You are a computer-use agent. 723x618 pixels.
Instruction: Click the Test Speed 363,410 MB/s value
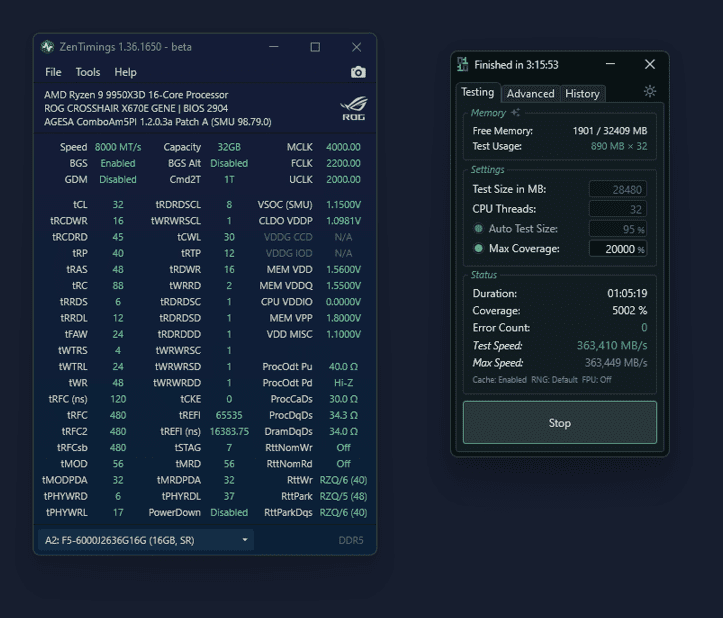[x=612, y=345]
